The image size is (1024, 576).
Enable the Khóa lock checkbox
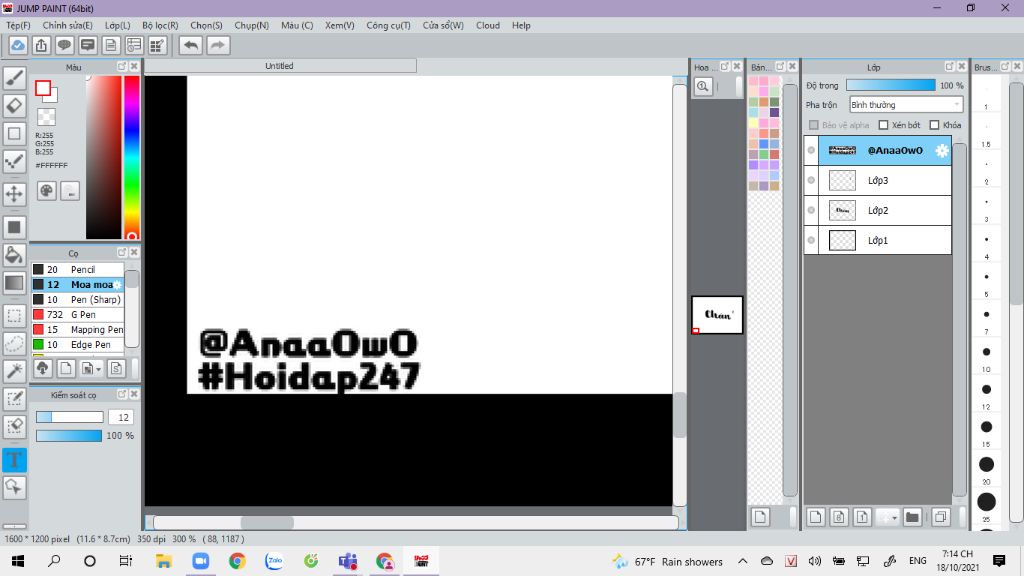pyautogui.click(x=935, y=125)
